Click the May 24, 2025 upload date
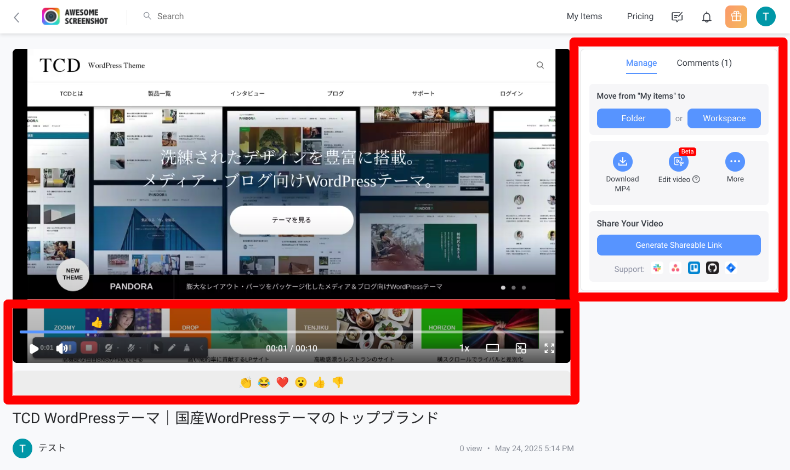This screenshot has height=470, width=790. 534,448
